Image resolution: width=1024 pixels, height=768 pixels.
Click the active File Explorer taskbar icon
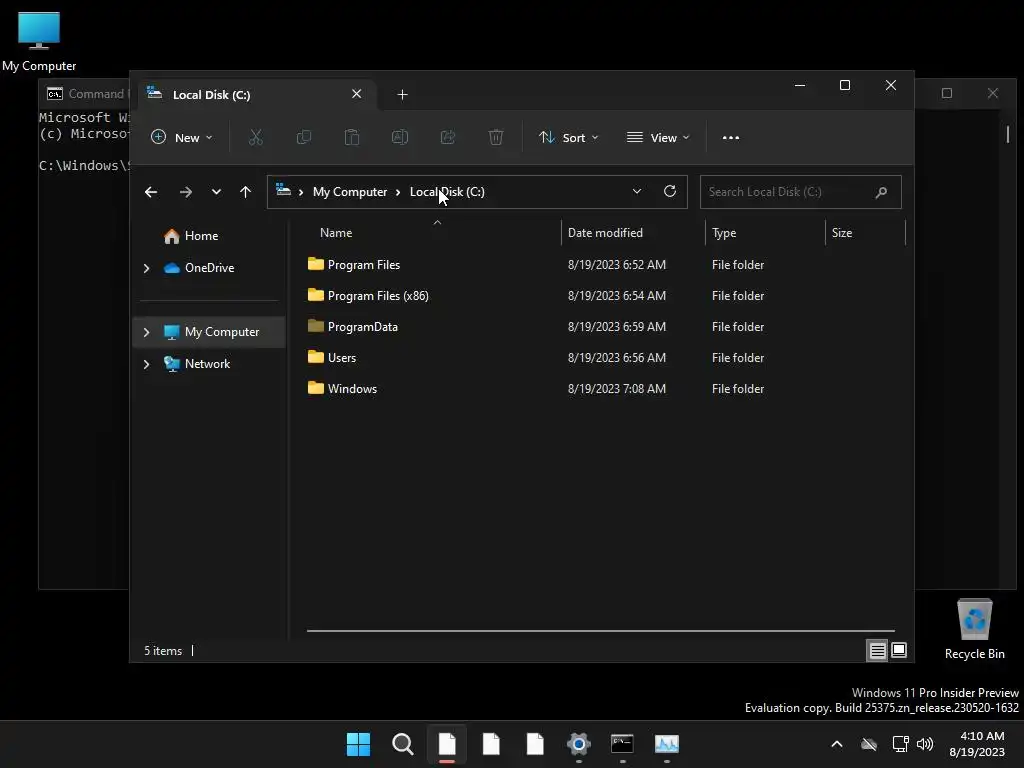click(447, 744)
